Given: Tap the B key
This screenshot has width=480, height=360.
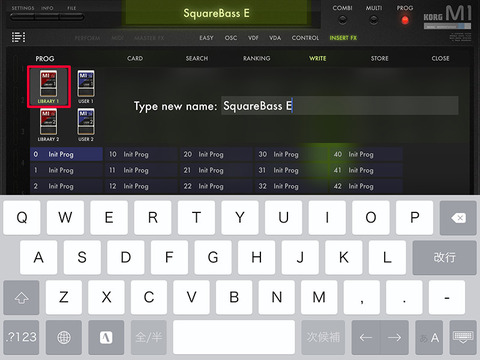Looking at the screenshot, I should pyautogui.click(x=234, y=297).
